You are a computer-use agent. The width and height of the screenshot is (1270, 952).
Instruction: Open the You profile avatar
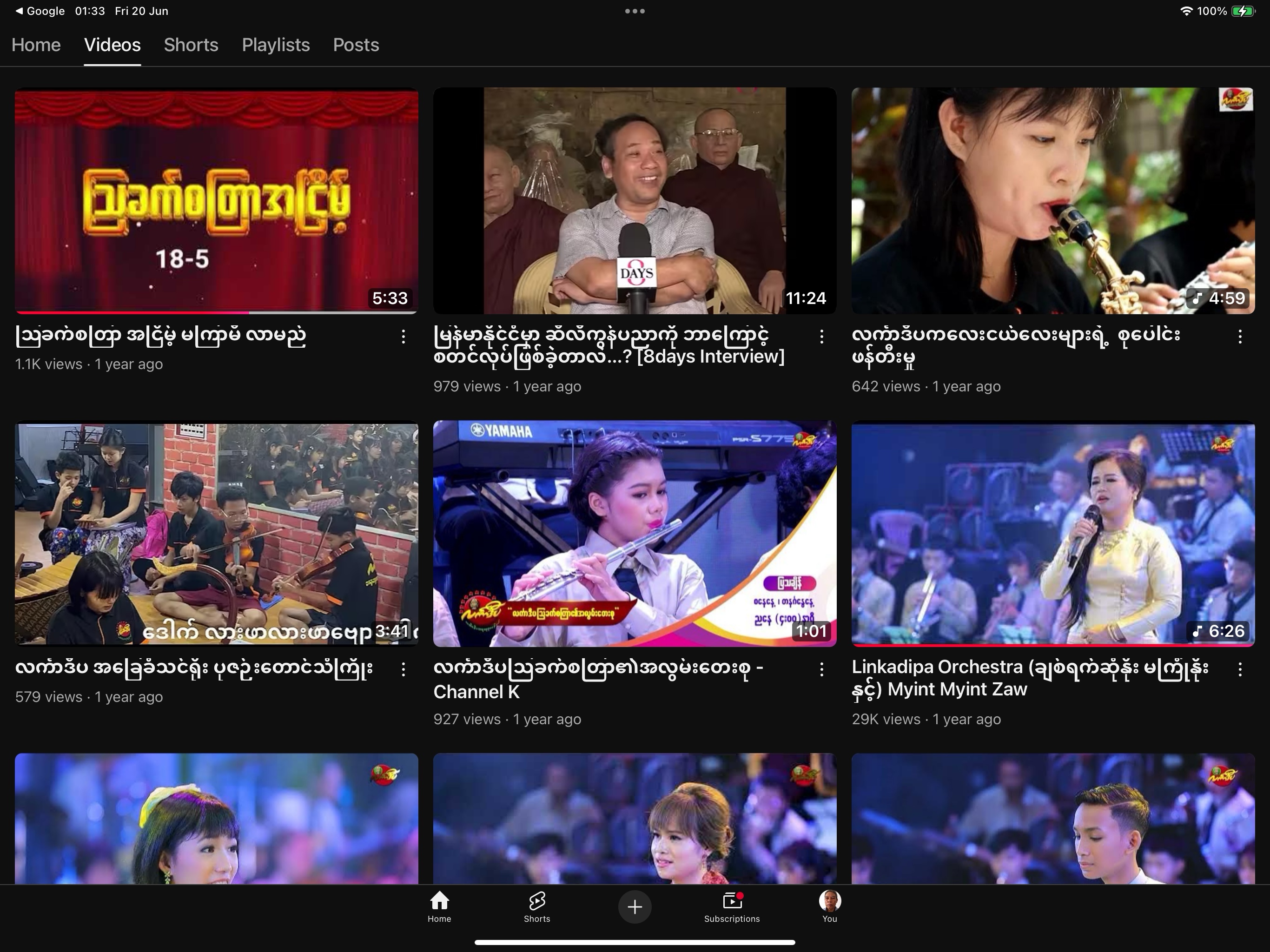[830, 906]
